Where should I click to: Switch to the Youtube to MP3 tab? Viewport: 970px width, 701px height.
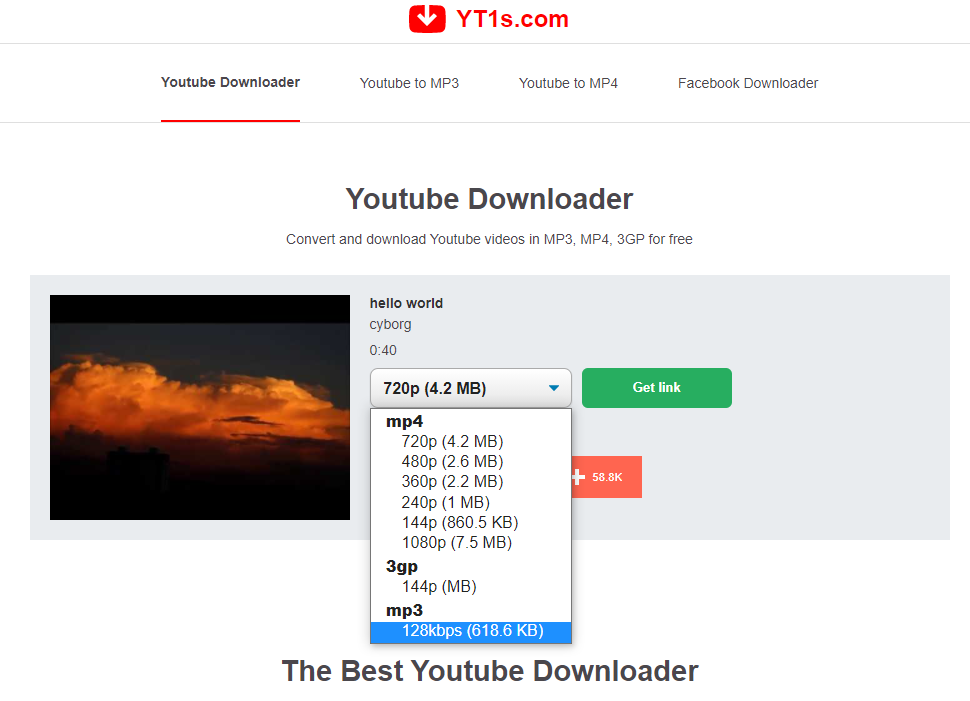coord(409,83)
